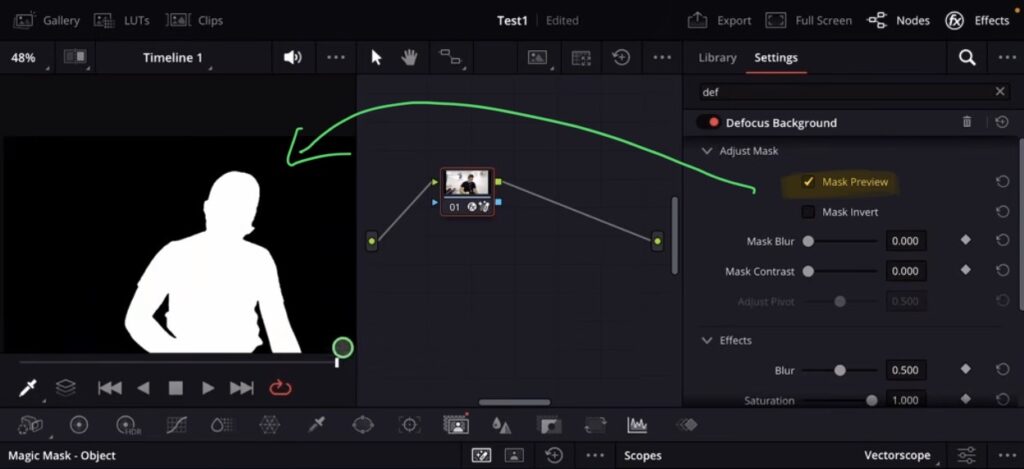The width and height of the screenshot is (1024, 469).
Task: Mute audio with the speaker icon
Action: pos(293,57)
